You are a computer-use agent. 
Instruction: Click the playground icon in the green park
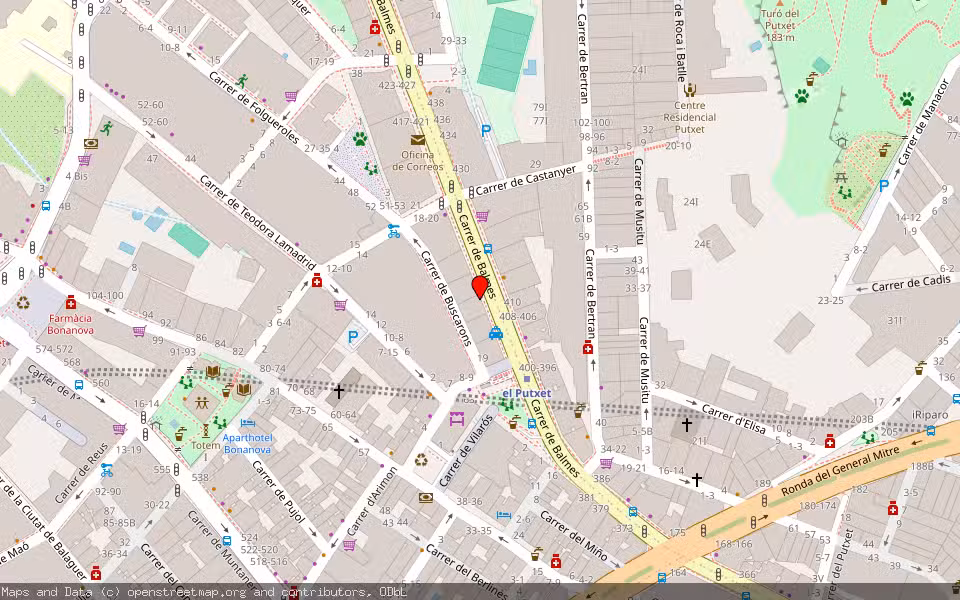(x=202, y=402)
